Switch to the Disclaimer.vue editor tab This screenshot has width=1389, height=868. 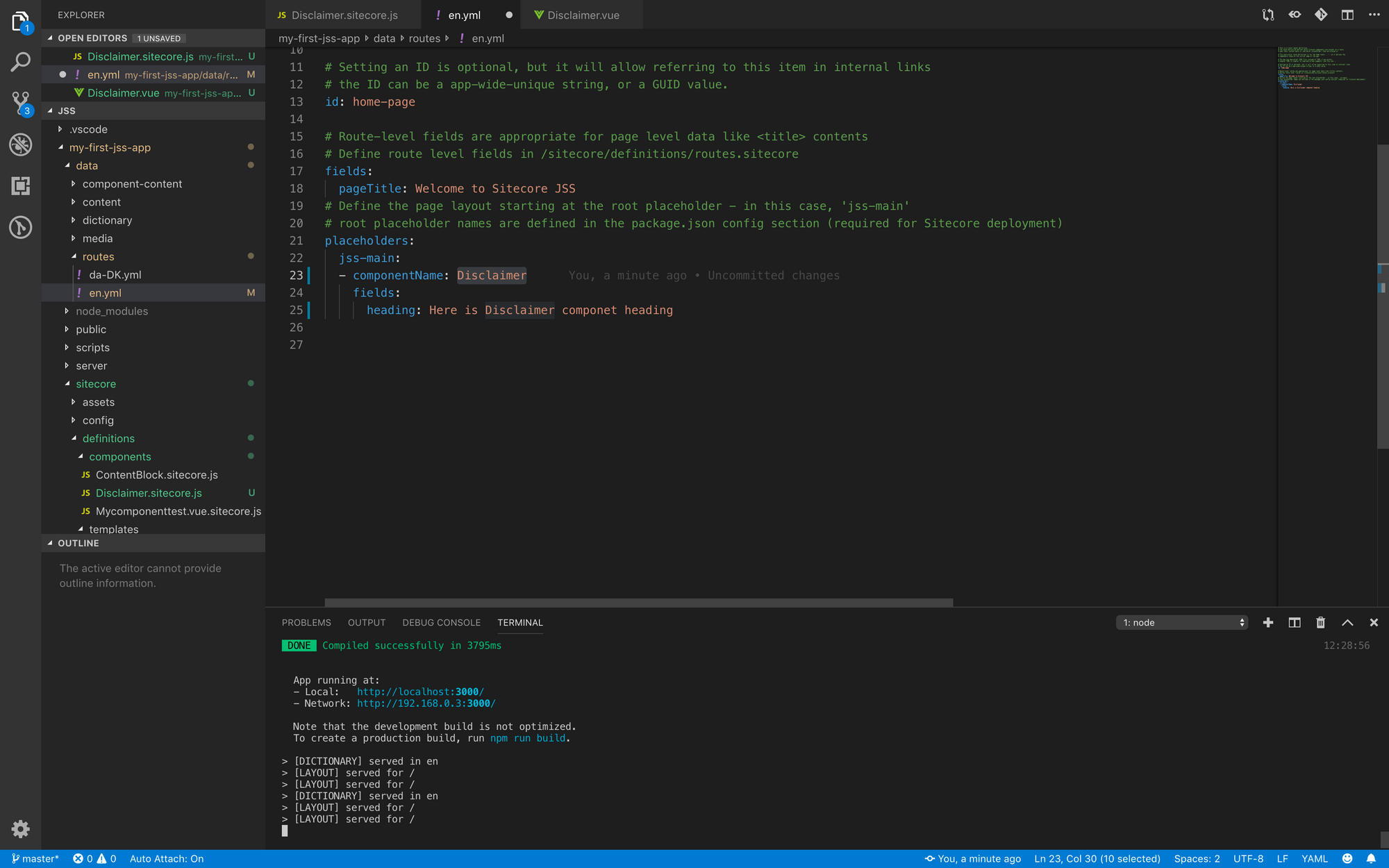click(x=582, y=15)
